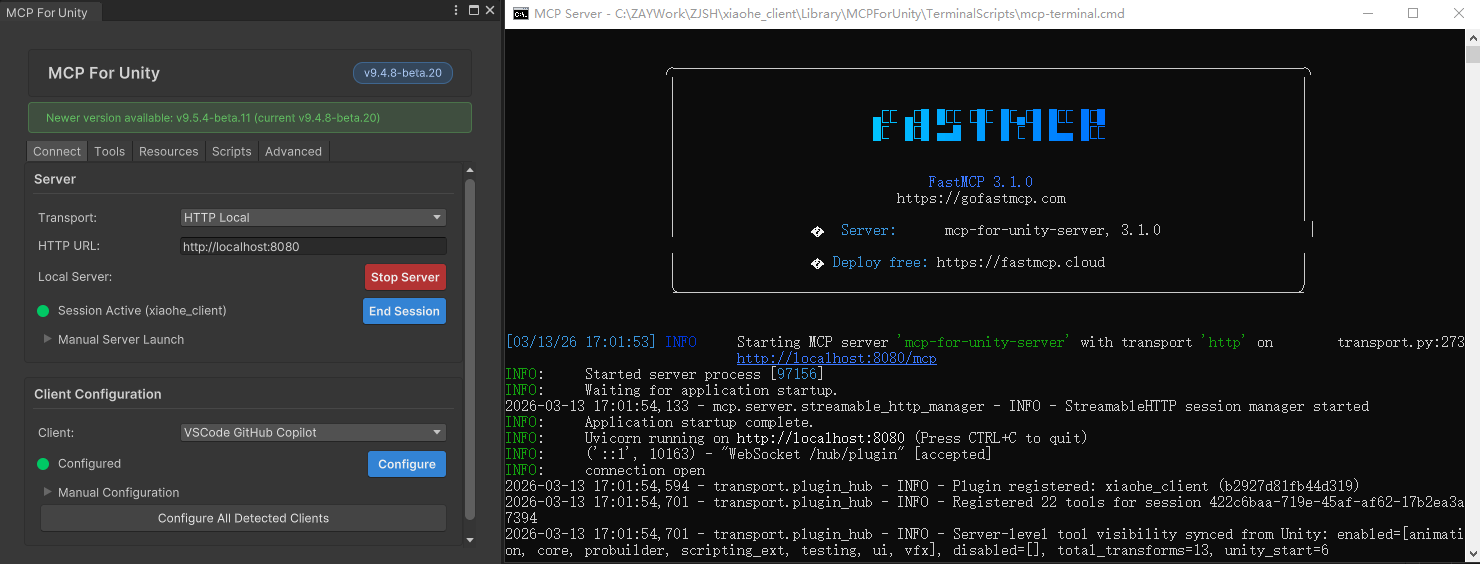
Task: Click the https://gofastmcp.com text in terminal
Action: coord(981,198)
